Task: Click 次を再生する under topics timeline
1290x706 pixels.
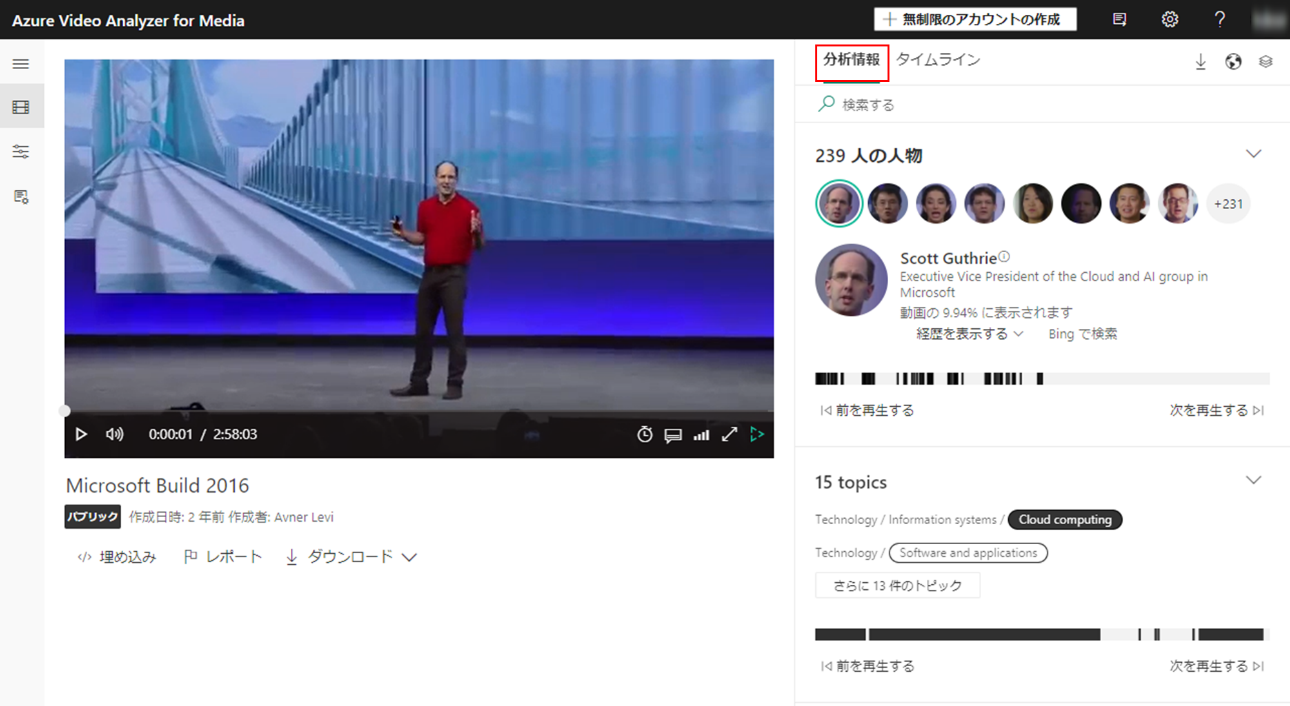Action: pyautogui.click(x=1217, y=666)
